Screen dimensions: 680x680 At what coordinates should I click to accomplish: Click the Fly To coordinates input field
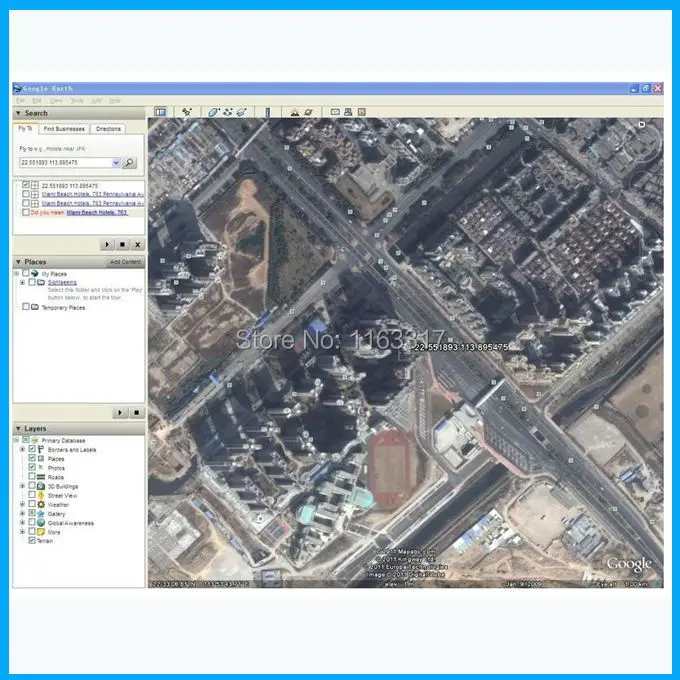66,163
